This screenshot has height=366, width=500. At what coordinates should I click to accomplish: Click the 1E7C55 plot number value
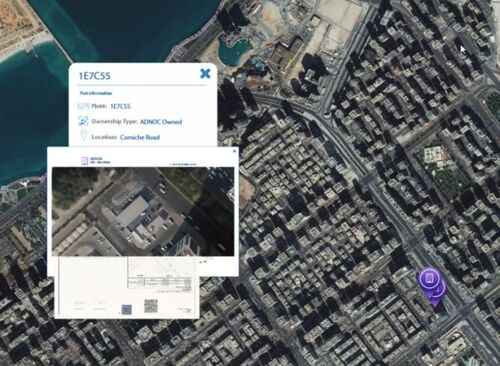coord(120,106)
